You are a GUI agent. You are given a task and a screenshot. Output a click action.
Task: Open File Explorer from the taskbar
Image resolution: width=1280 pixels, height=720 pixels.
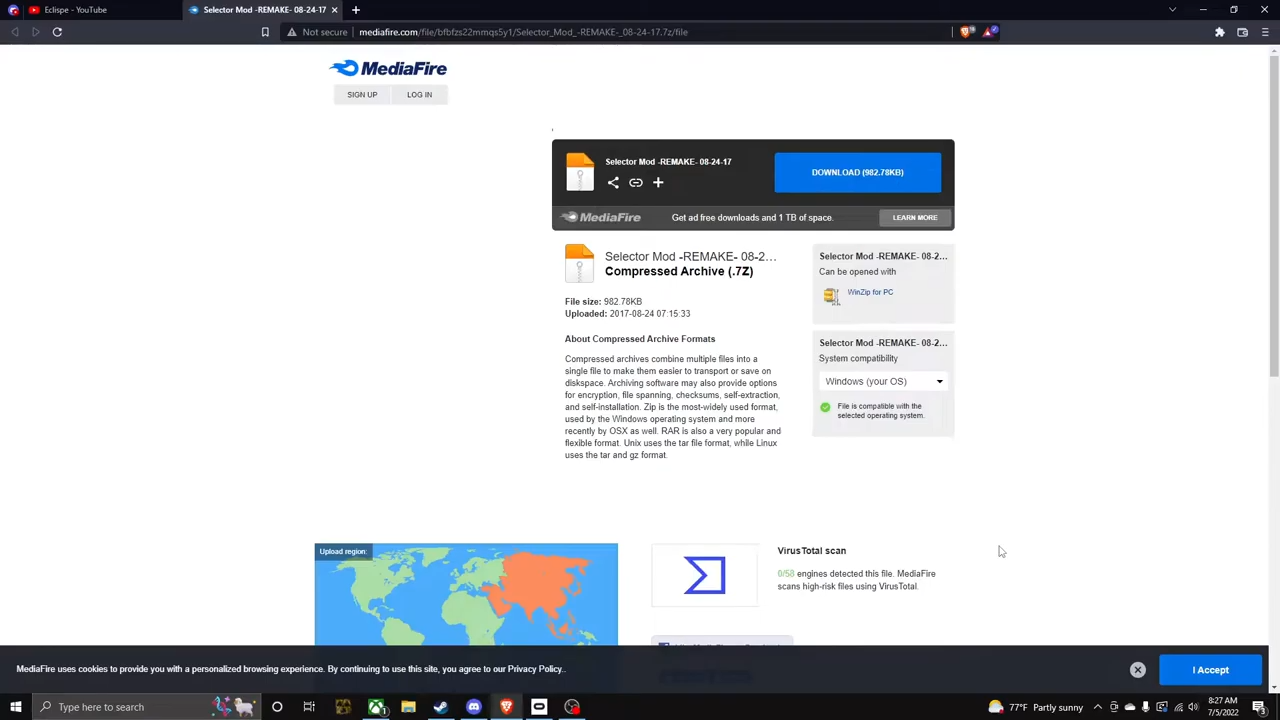click(408, 707)
